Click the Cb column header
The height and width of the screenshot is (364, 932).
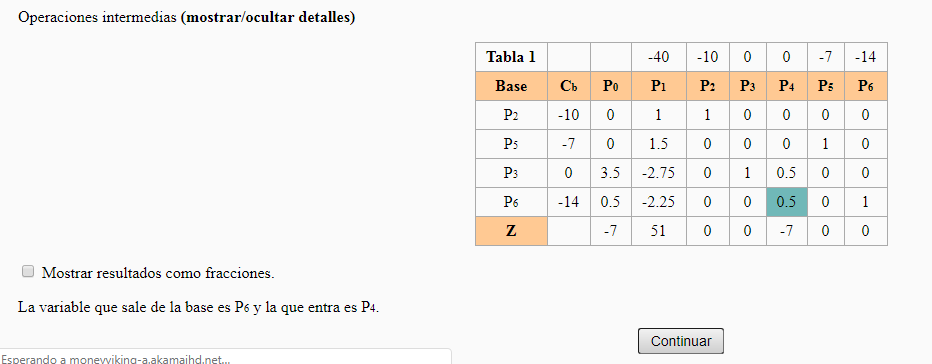(x=569, y=86)
